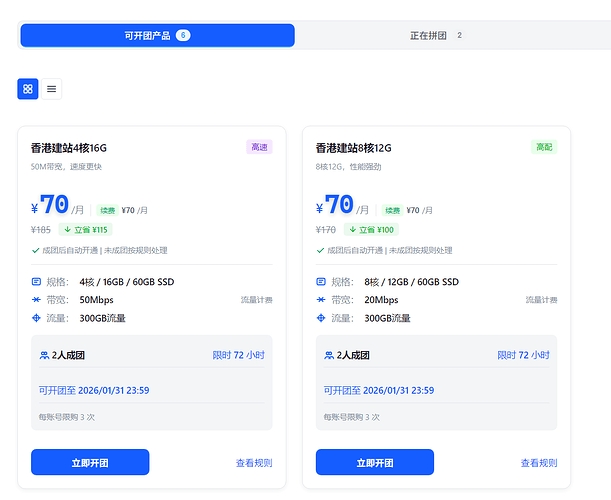Click 50M带宽，速度更快 subtitle
The width and height of the screenshot is (611, 500).
click(x=66, y=167)
